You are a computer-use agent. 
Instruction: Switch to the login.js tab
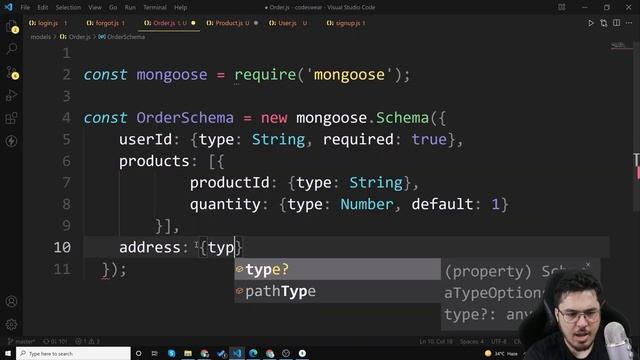tap(48, 23)
